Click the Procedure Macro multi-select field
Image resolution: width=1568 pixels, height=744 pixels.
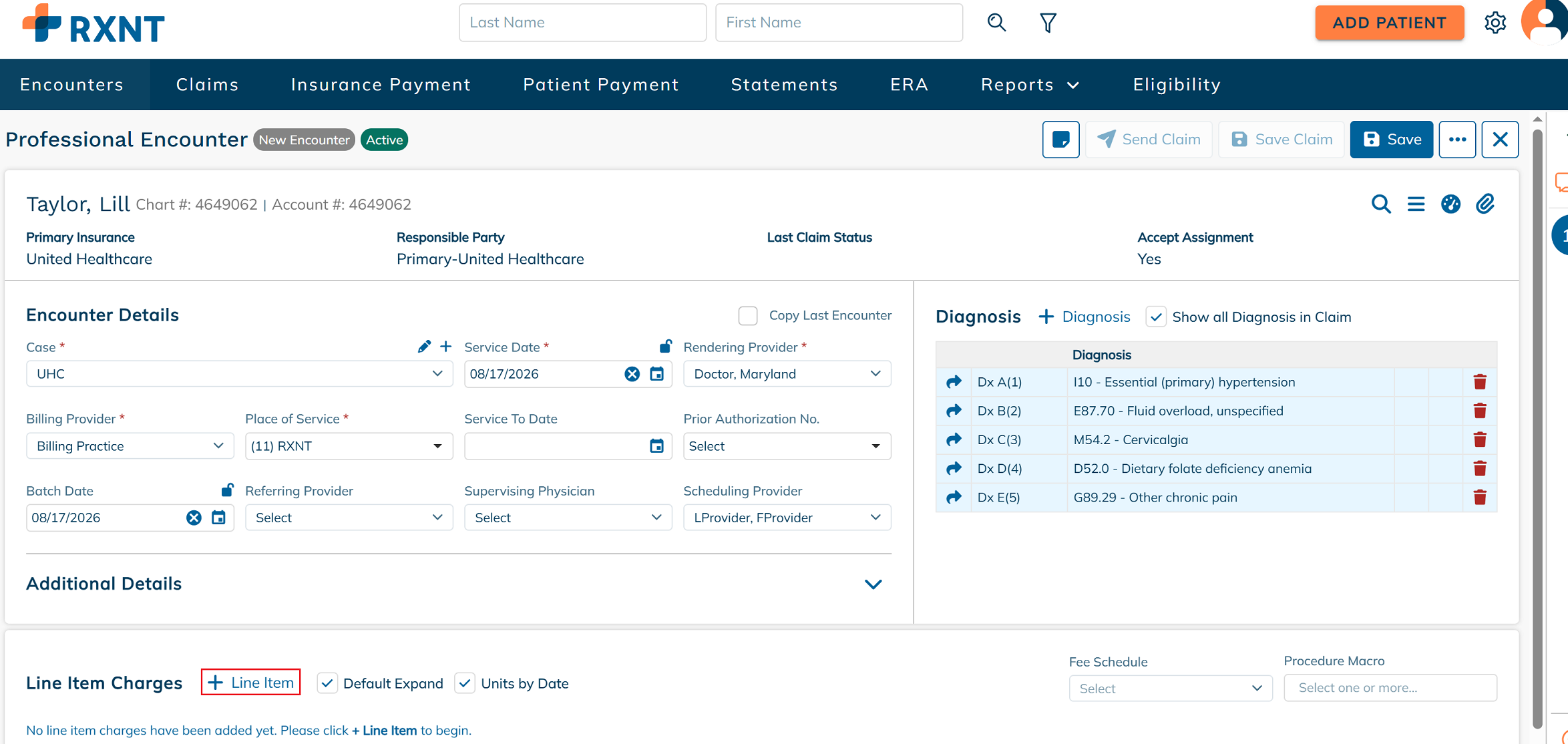click(1390, 688)
